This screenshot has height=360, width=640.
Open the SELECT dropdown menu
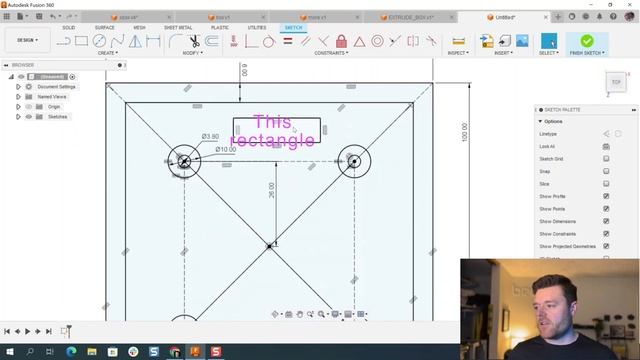(549, 53)
